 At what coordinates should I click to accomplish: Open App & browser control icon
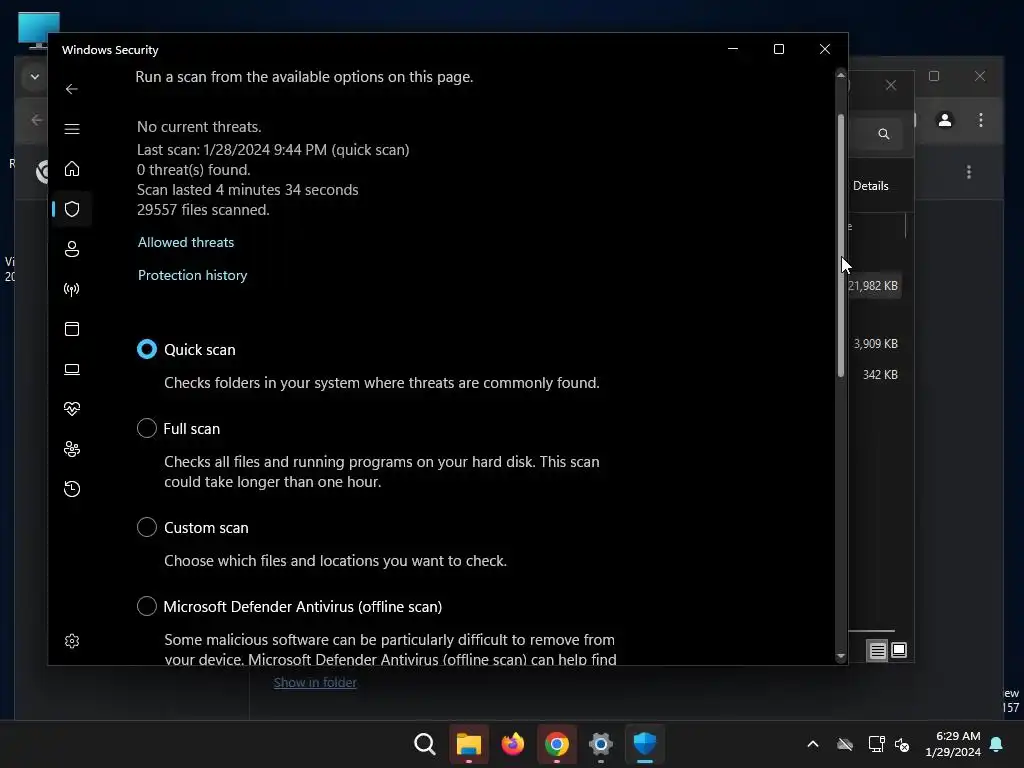click(72, 328)
